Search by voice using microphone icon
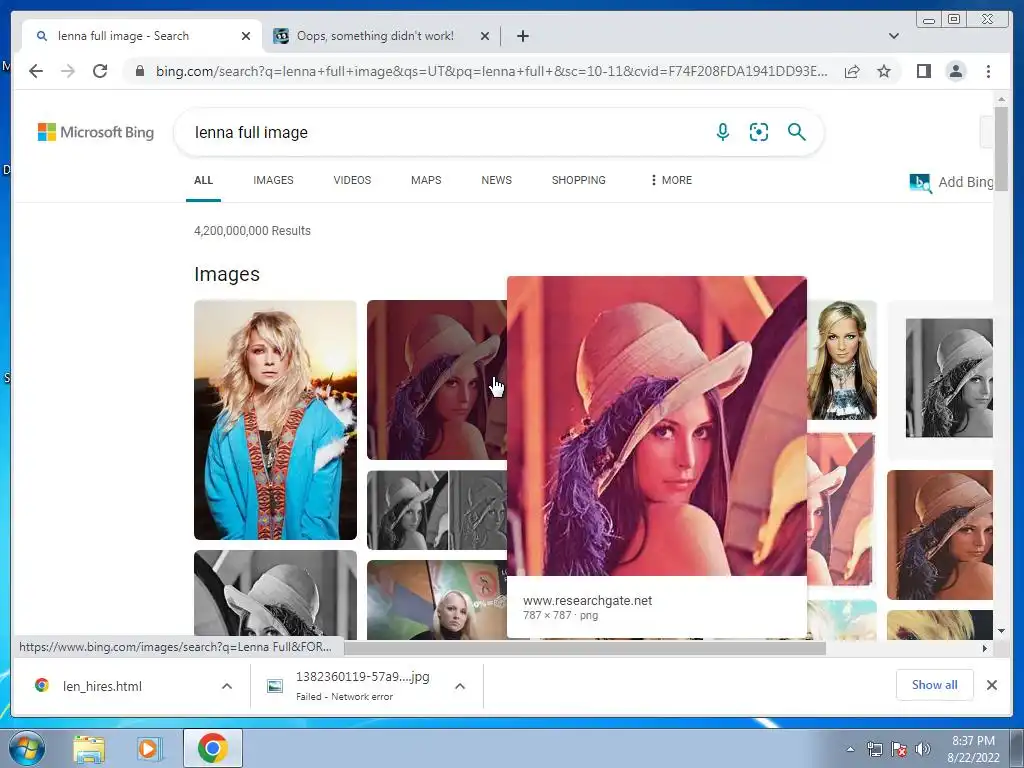Screen dimensions: 1024x768 coord(722,132)
